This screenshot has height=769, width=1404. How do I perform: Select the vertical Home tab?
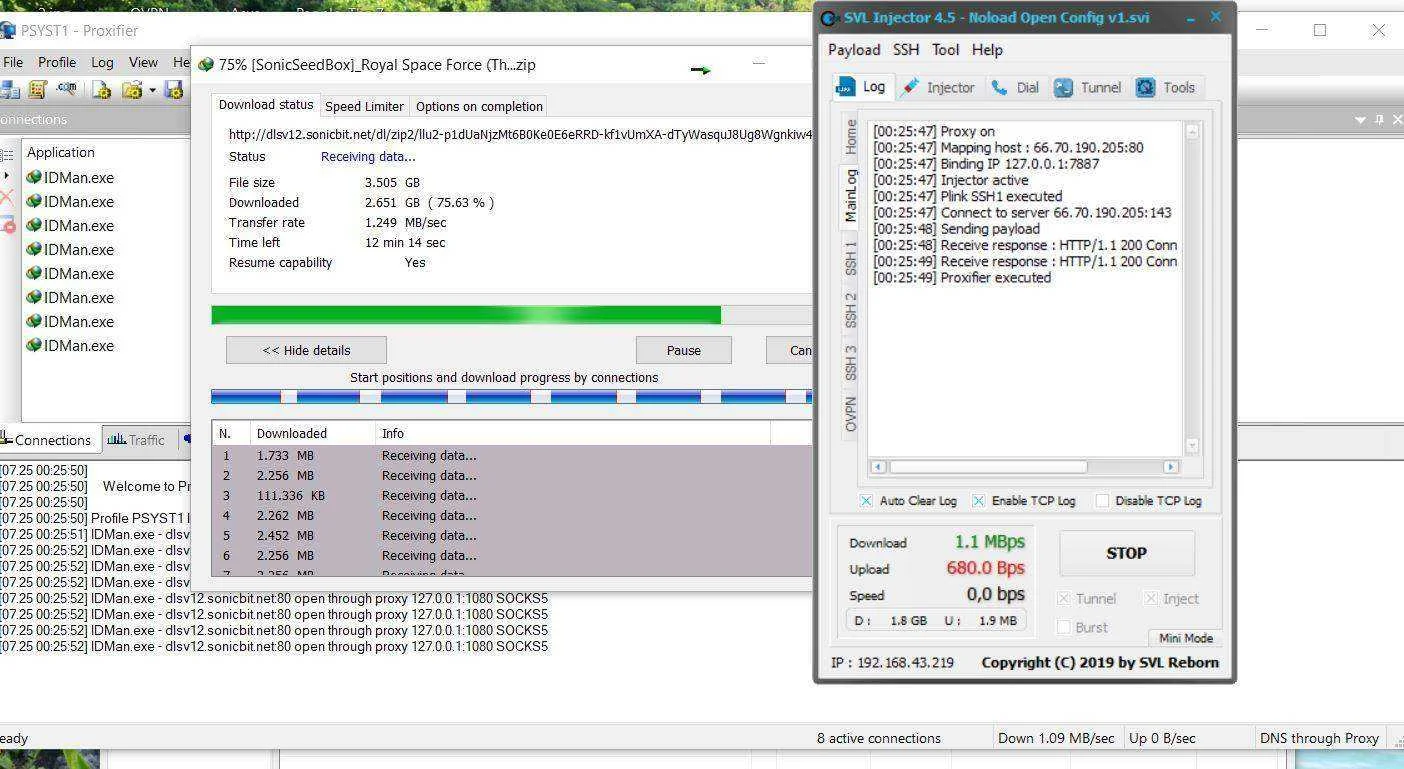pyautogui.click(x=851, y=136)
